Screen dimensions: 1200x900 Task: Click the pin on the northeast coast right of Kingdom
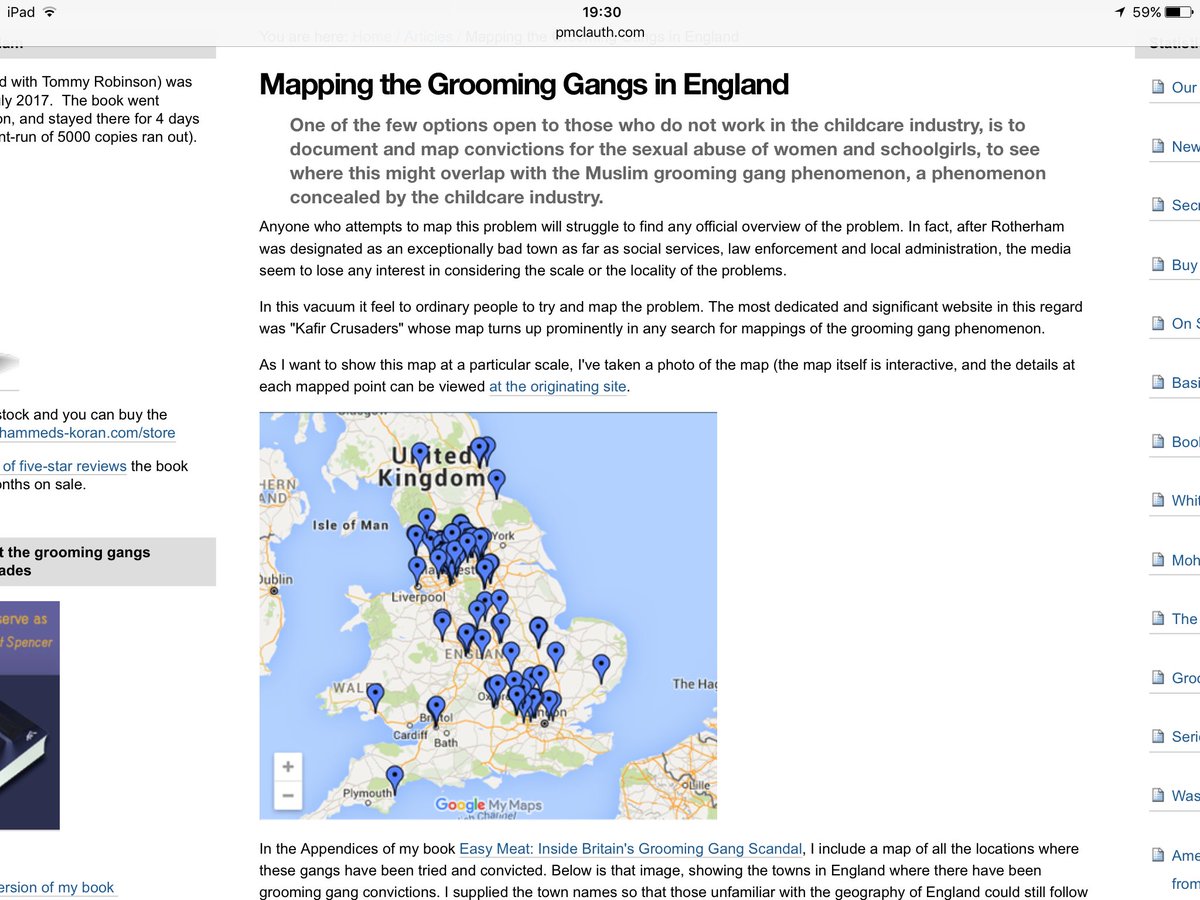pyautogui.click(x=498, y=483)
